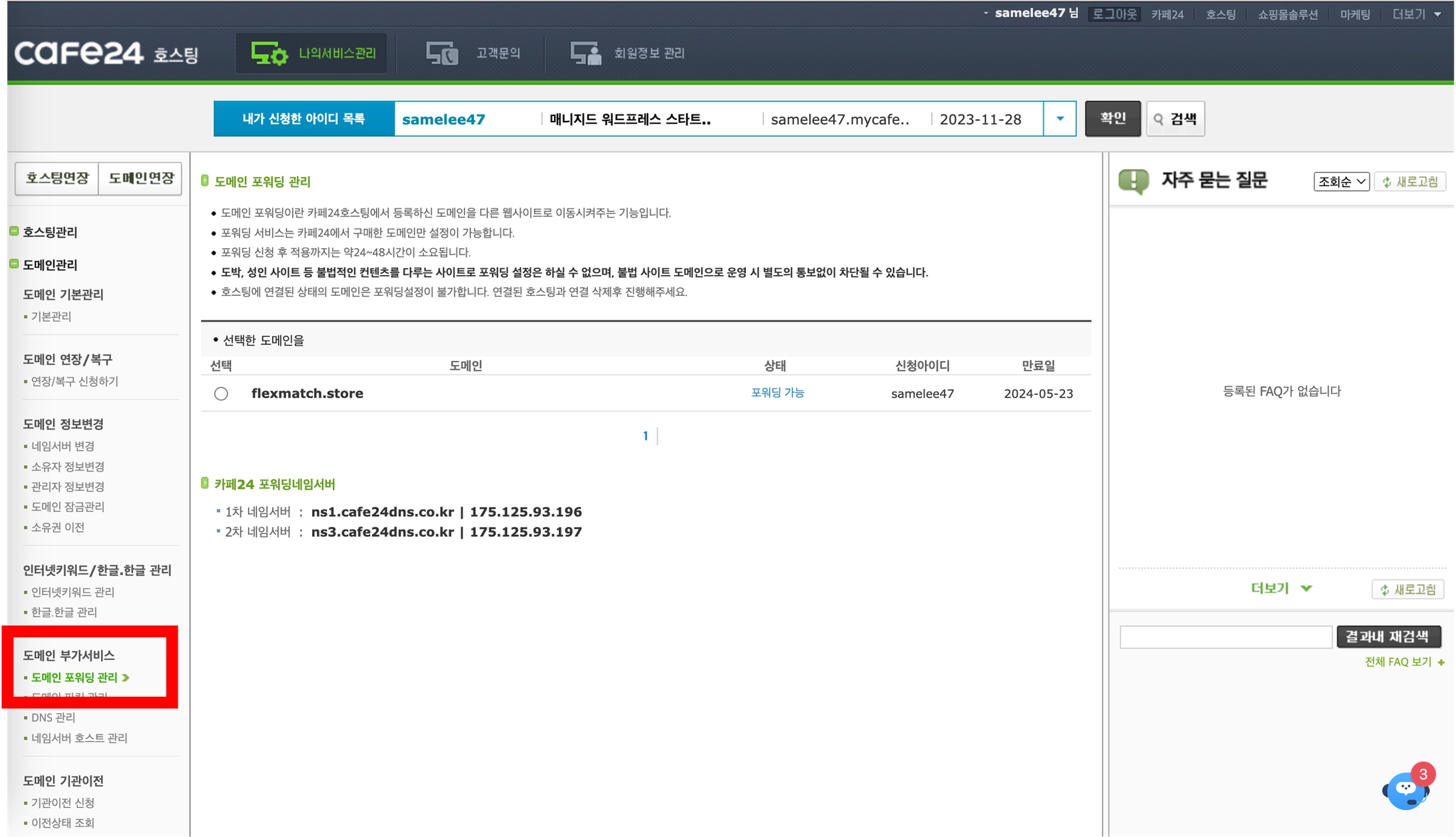Open 도메인관리 in the sidebar

pyautogui.click(x=50, y=265)
